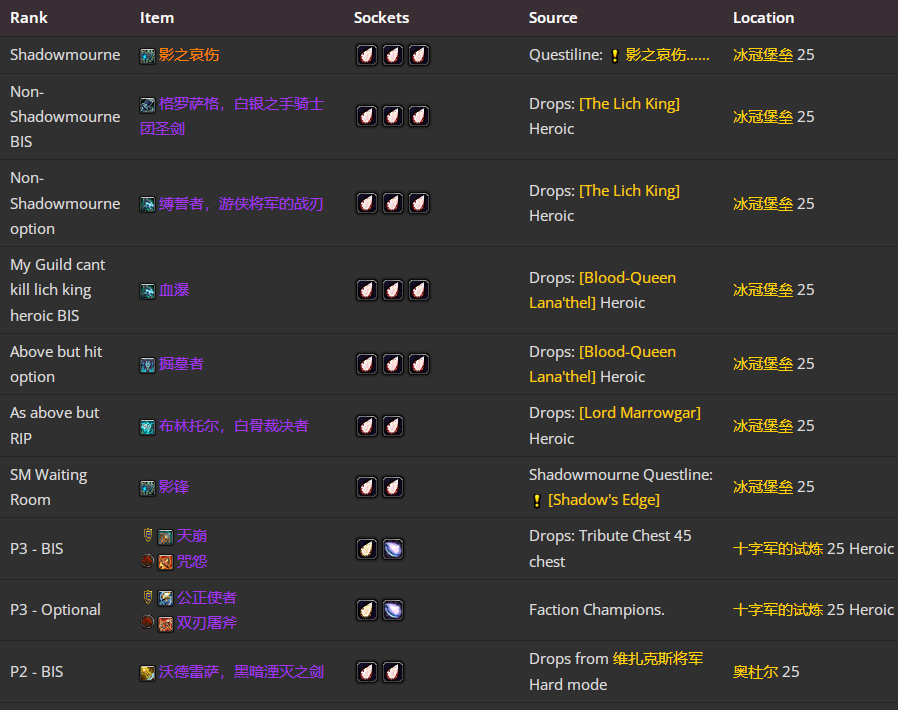Click the blue meta gem socket in P3 - BIS row
898x710 pixels.
393,549
